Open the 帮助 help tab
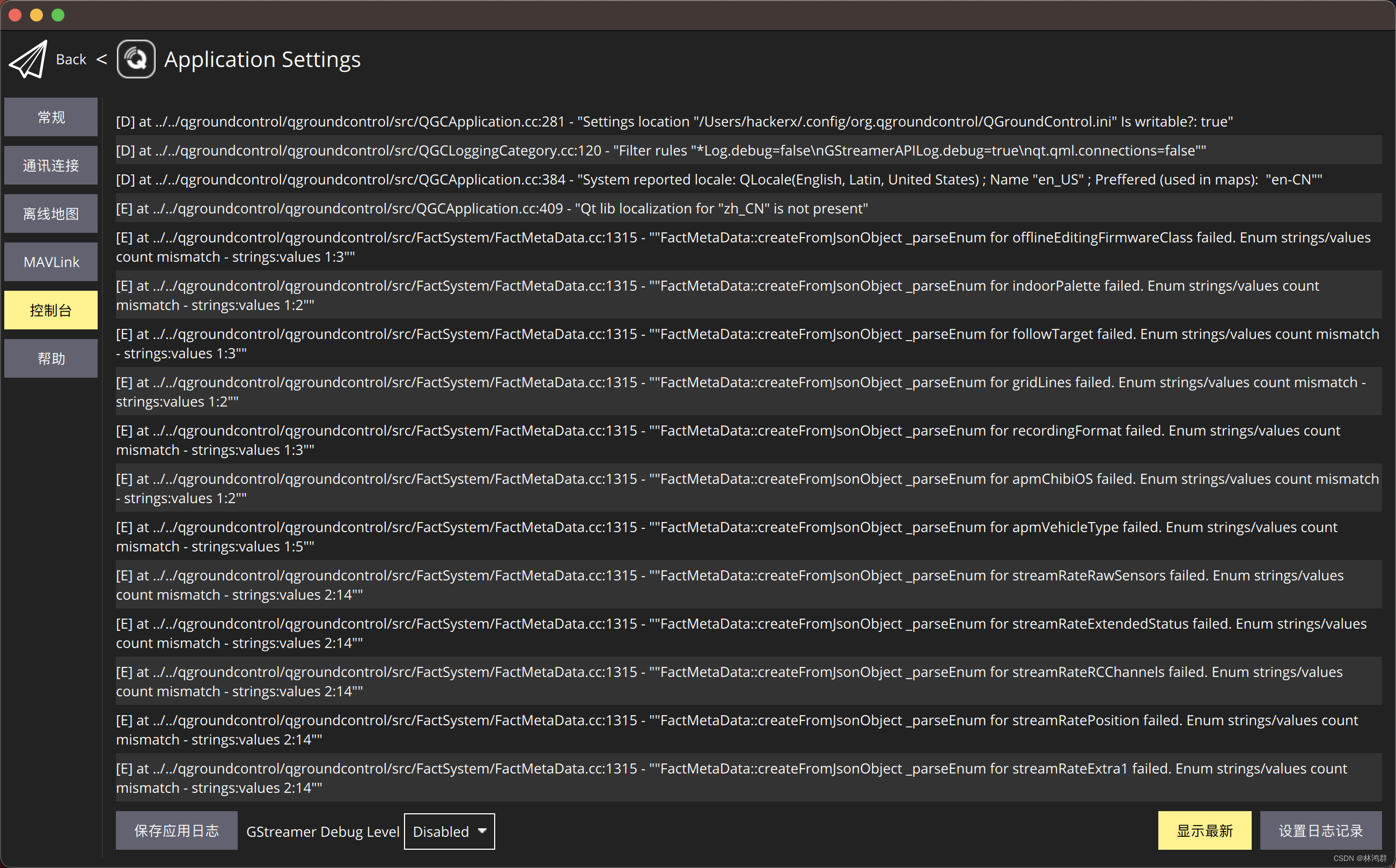Image resolution: width=1396 pixels, height=868 pixels. pyautogui.click(x=51, y=358)
